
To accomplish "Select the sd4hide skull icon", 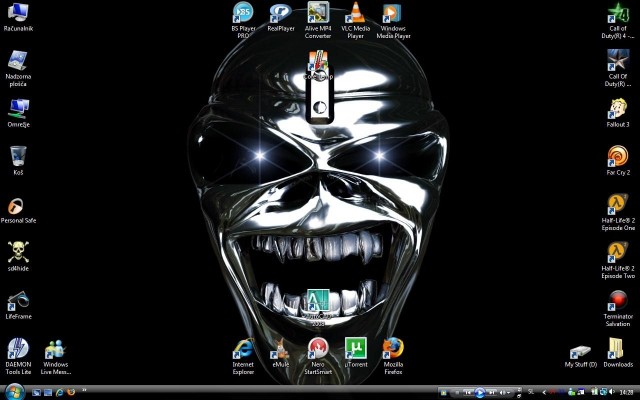I will [18, 256].
